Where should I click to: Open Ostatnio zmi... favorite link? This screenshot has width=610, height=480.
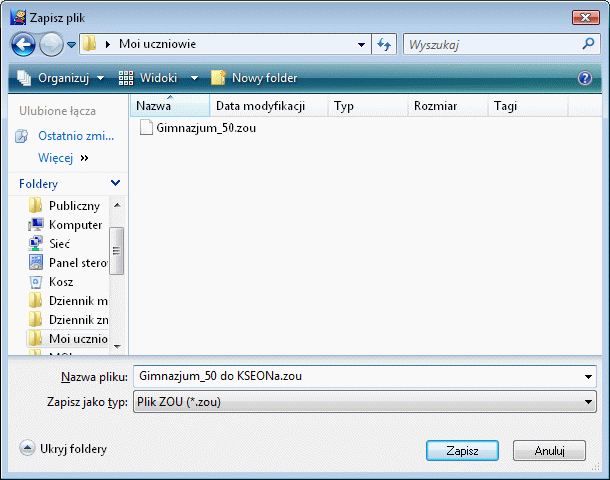[76, 136]
